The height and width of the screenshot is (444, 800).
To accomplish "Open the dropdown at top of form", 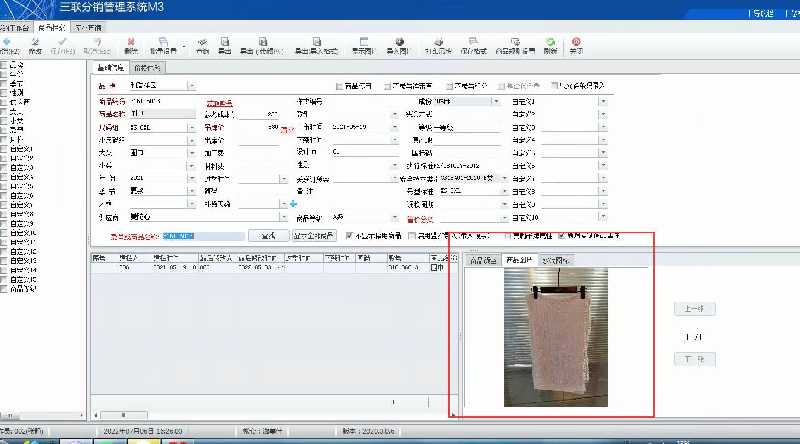I will click(191, 86).
